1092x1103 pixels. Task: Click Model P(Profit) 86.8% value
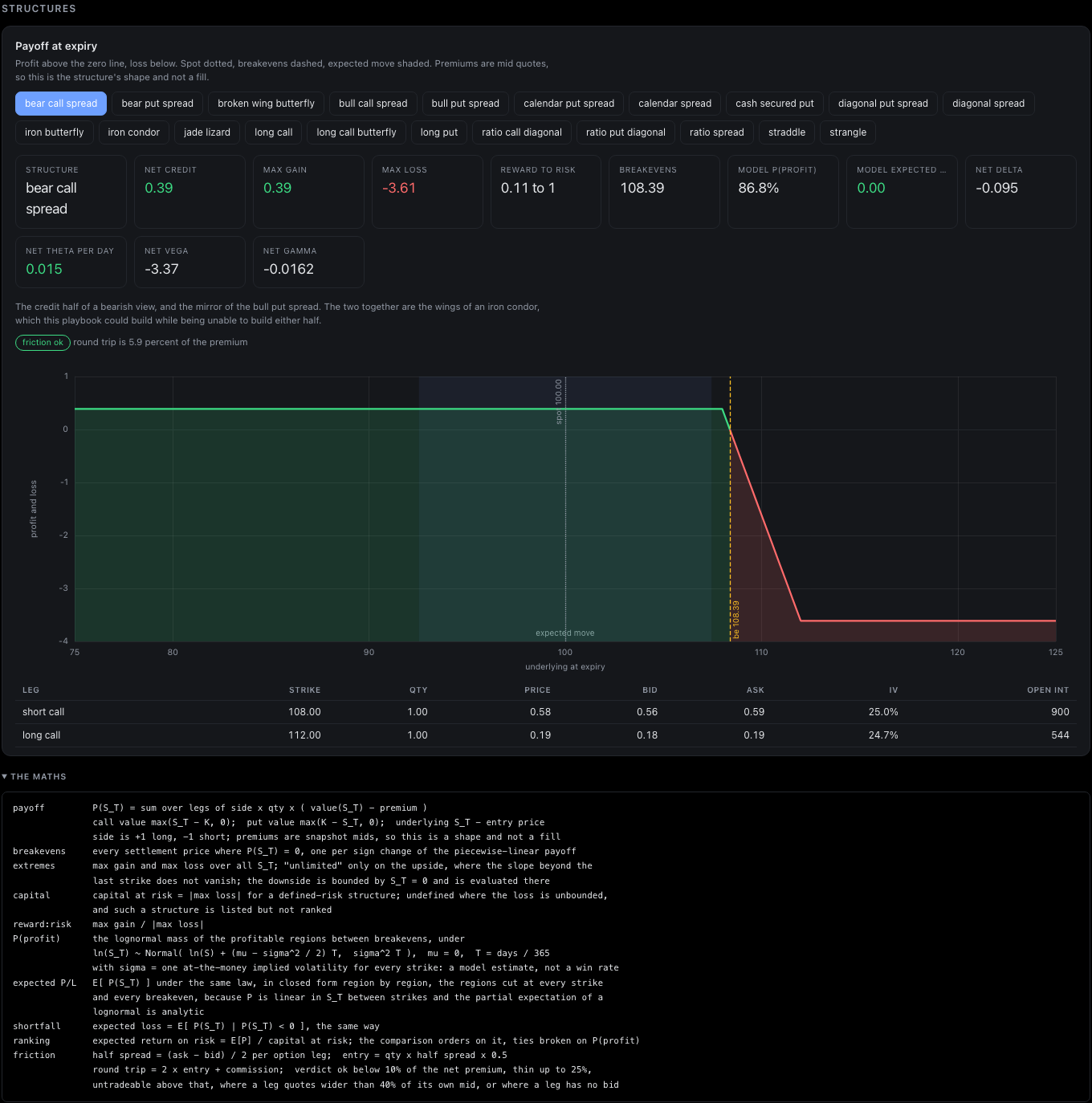pyautogui.click(x=758, y=188)
